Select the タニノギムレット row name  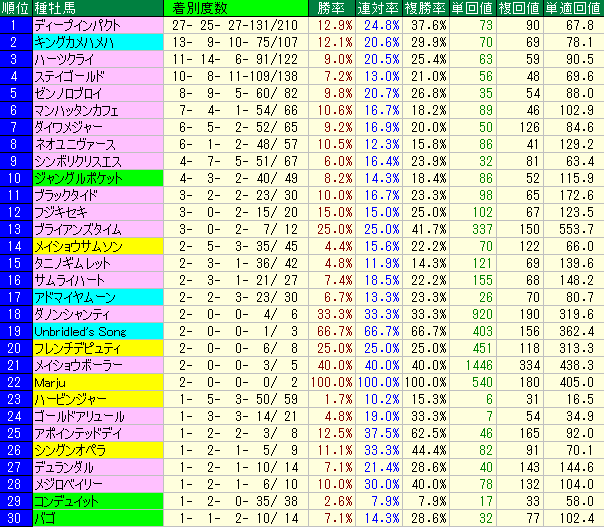point(72,263)
